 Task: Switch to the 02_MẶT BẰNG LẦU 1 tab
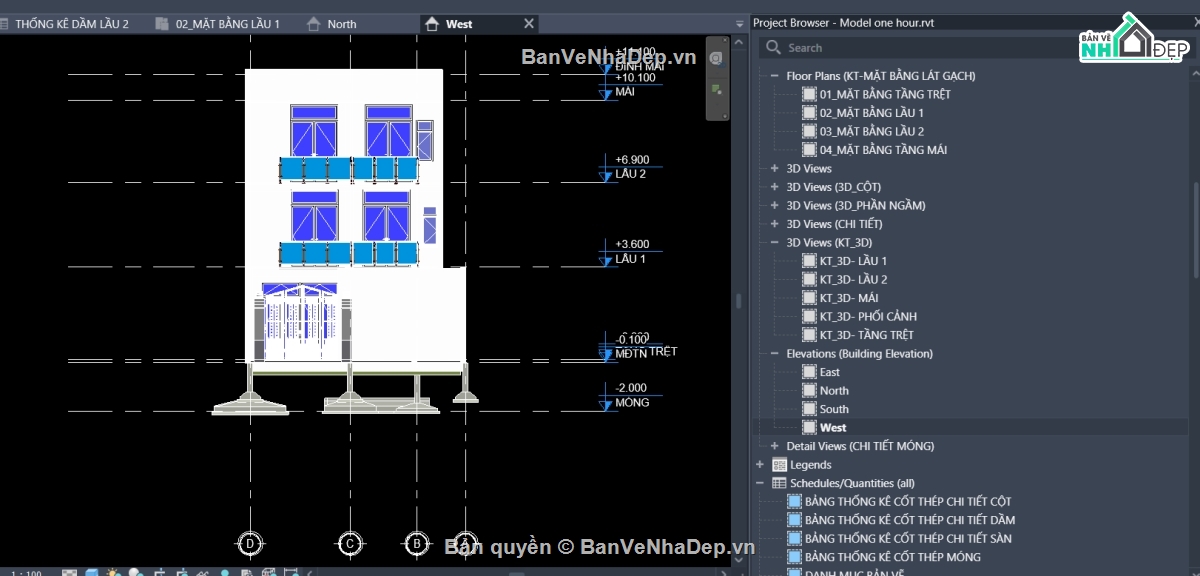coord(218,24)
